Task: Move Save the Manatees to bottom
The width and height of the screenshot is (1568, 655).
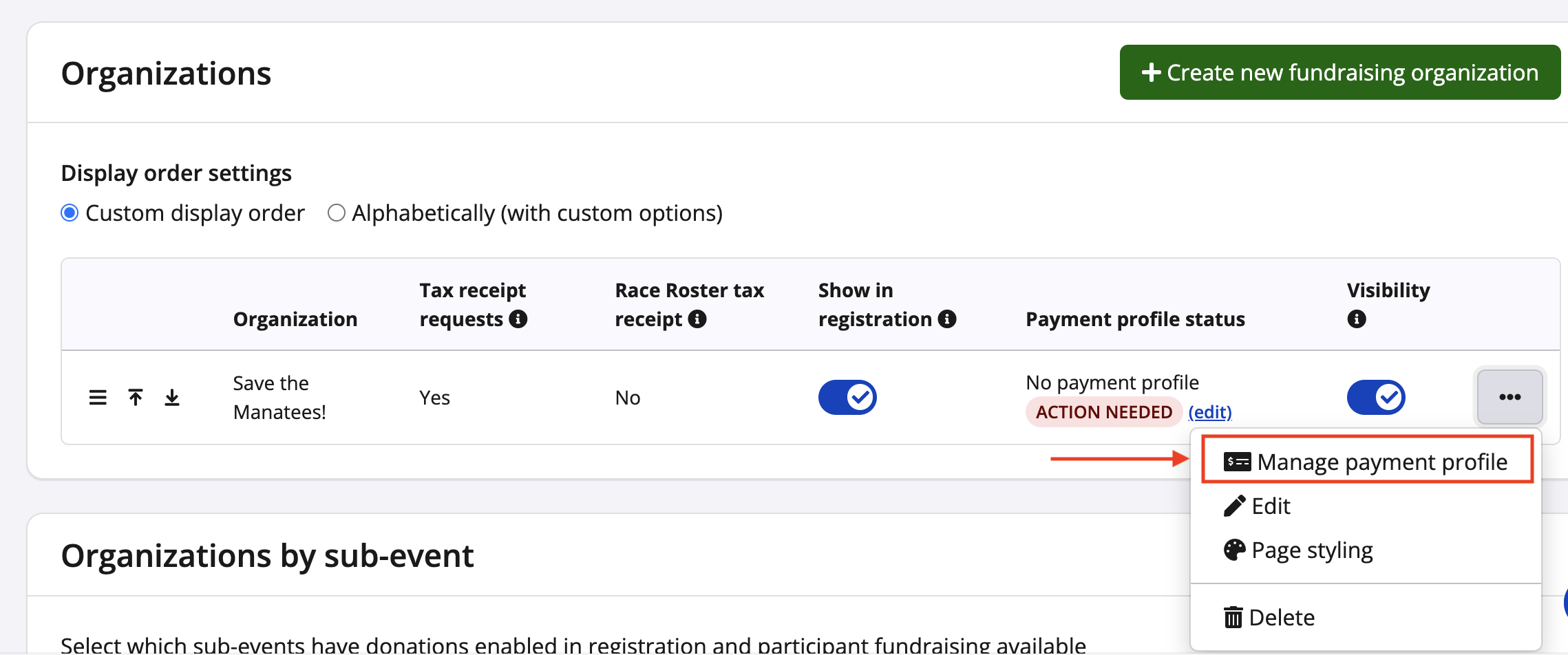Action: click(172, 398)
